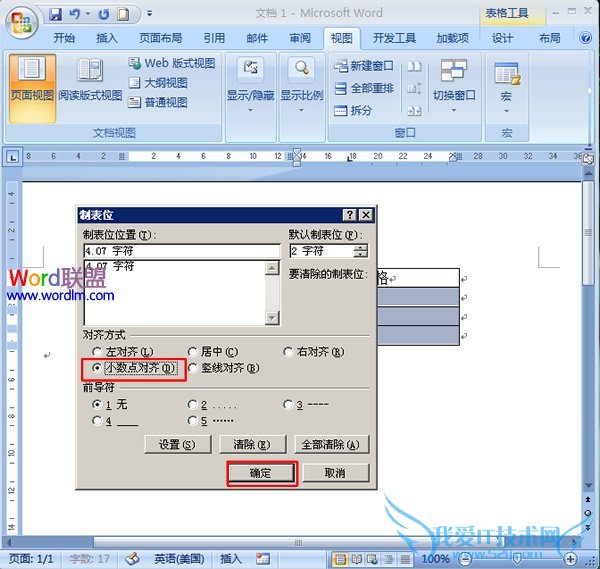
Task: Open the 插入 ribbon tab
Action: click(x=106, y=38)
